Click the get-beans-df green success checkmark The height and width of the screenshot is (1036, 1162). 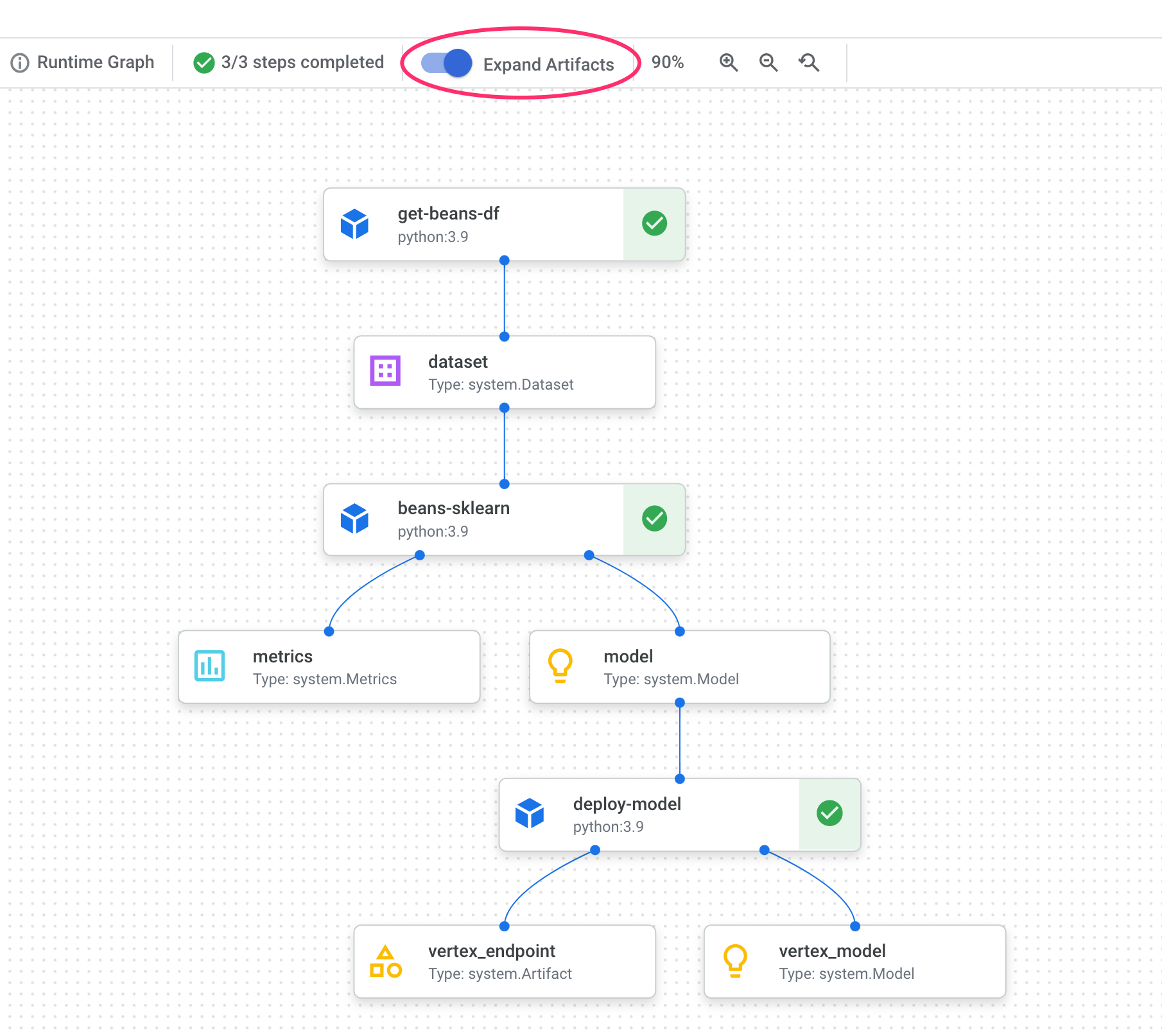coord(654,224)
